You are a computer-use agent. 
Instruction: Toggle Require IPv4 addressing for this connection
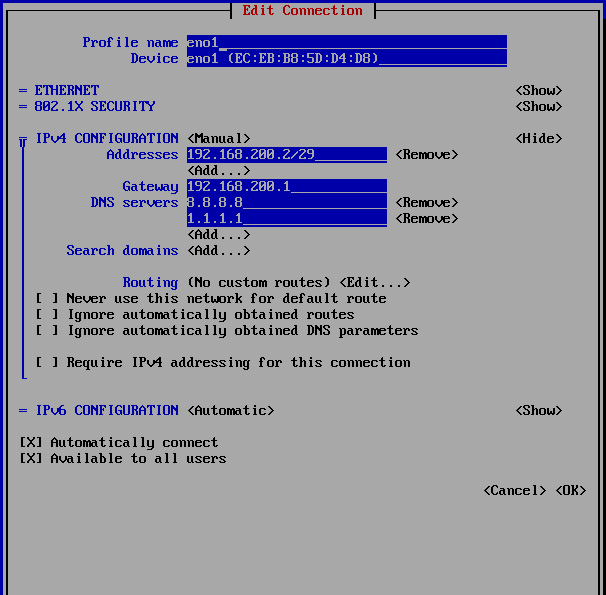click(x=223, y=363)
